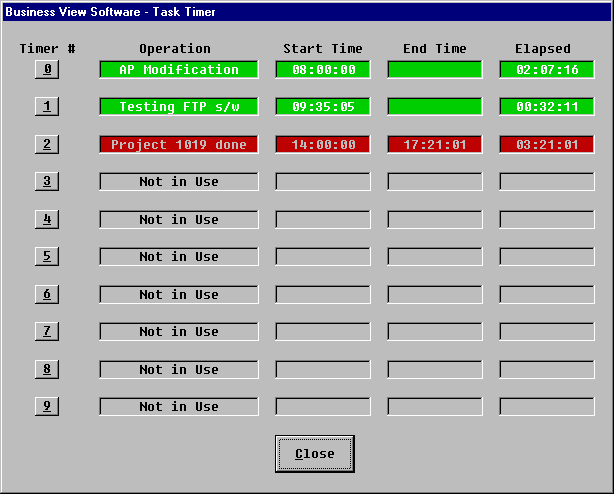Select timer 3's Not in Use operation field

179,182
